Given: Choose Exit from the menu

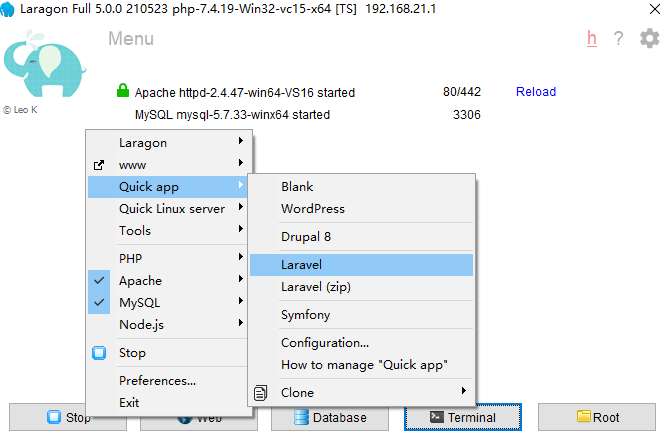Looking at the screenshot, I should point(167,403).
